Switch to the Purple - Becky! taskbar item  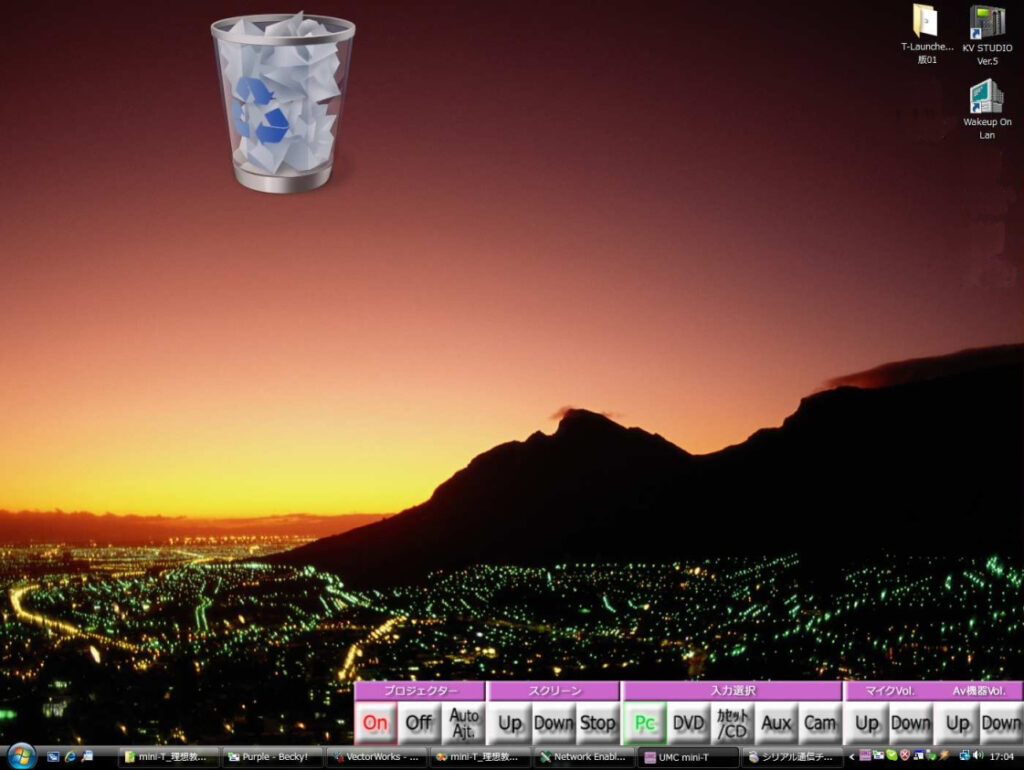coord(273,757)
